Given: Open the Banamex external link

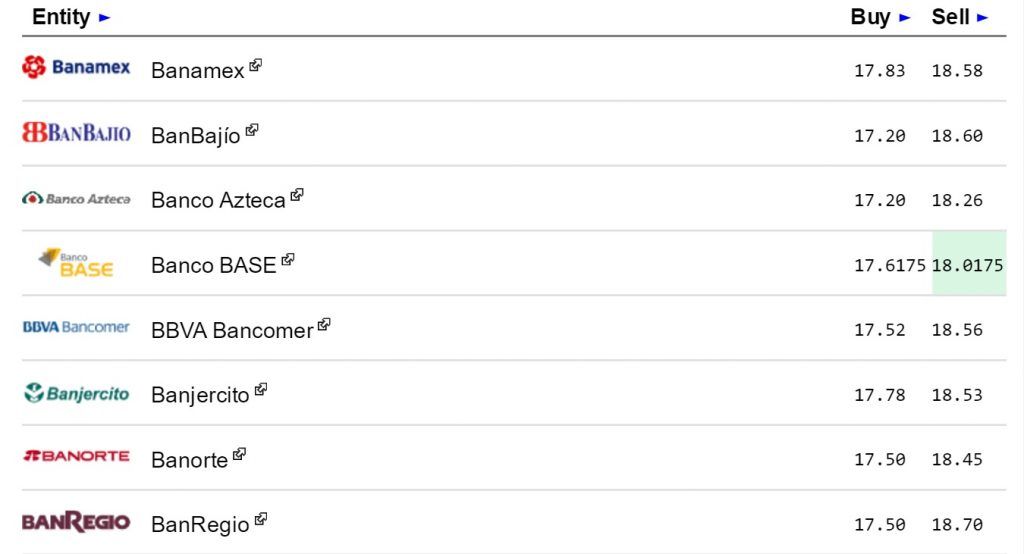Looking at the screenshot, I should pyautogui.click(x=197, y=71).
